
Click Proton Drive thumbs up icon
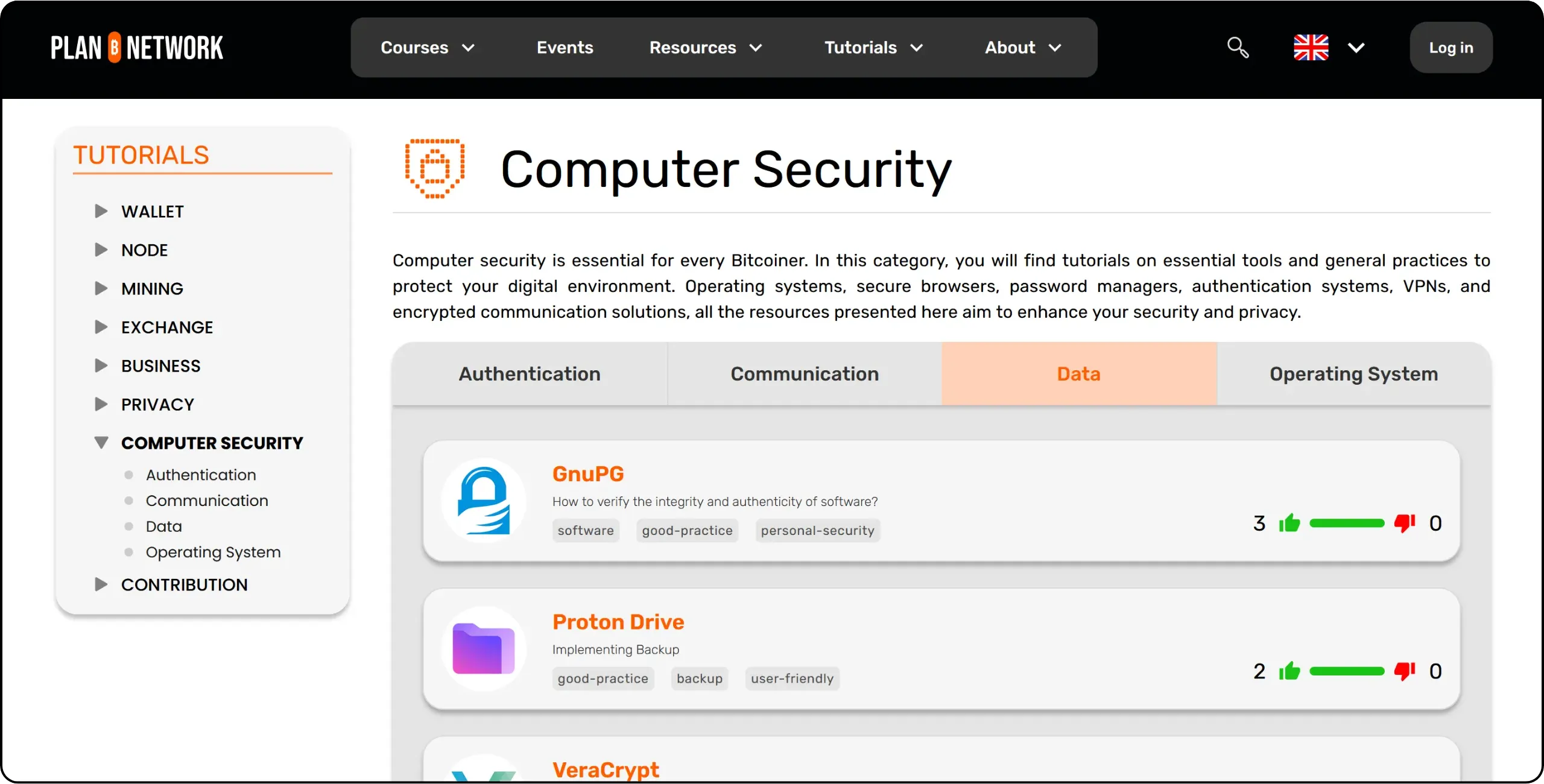[x=1289, y=671]
